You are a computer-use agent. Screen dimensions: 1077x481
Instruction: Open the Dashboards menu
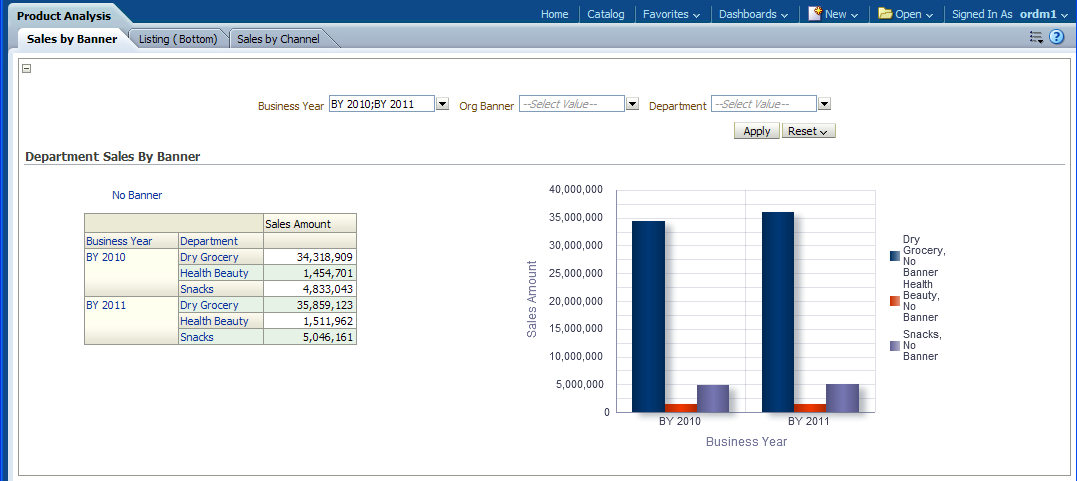pos(753,14)
